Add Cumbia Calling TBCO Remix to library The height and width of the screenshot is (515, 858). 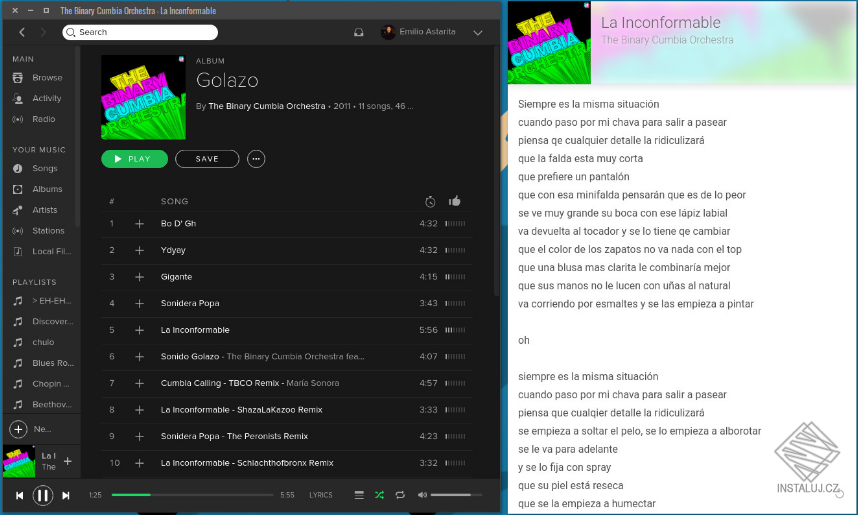point(140,384)
